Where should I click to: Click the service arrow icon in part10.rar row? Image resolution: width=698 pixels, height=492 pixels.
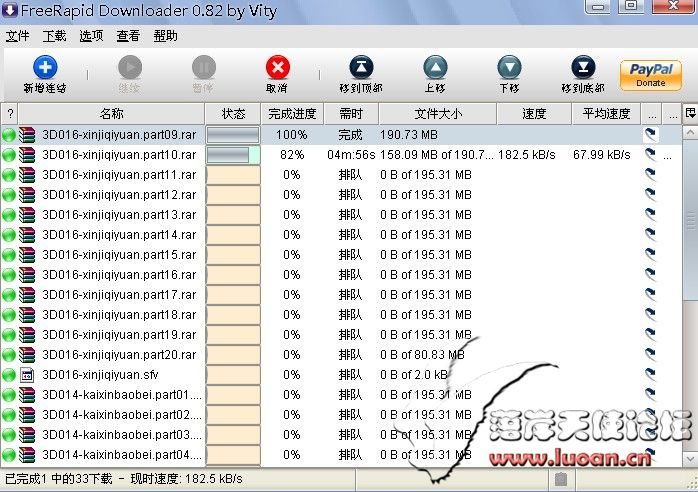(x=650, y=155)
